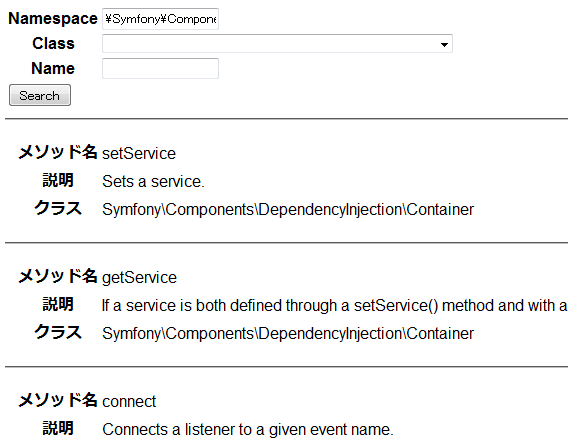Select the class path under setService
This screenshot has height=445, width=568.
pyautogui.click(x=288, y=209)
